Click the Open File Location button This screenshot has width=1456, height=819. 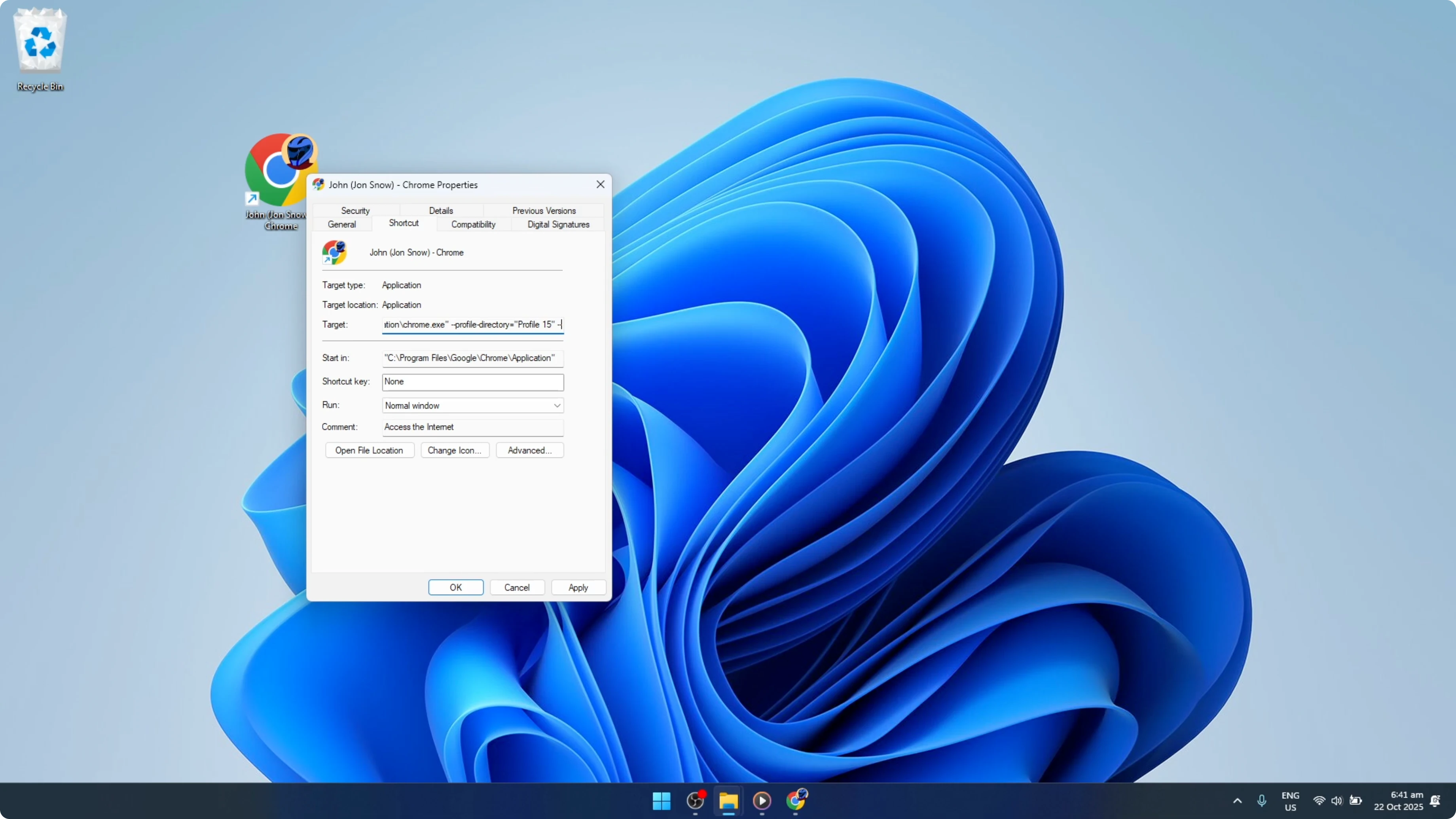pos(369,450)
